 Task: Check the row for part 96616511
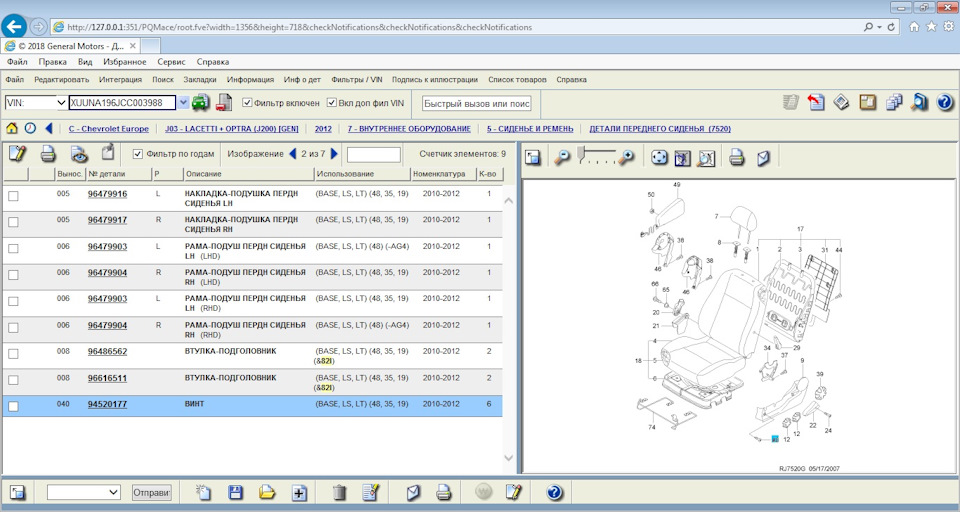13,380
